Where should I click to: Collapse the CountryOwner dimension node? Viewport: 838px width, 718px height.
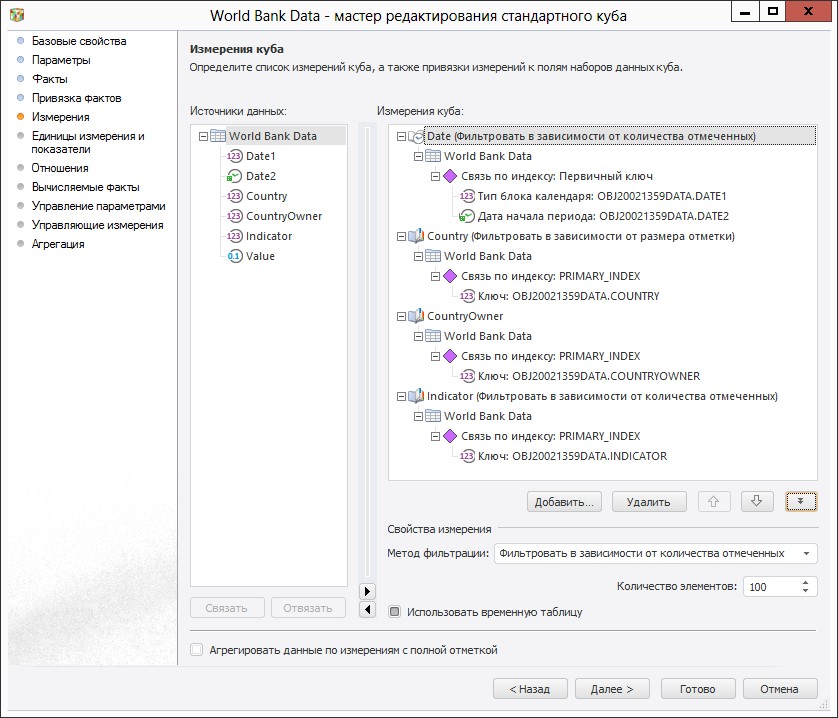point(401,316)
